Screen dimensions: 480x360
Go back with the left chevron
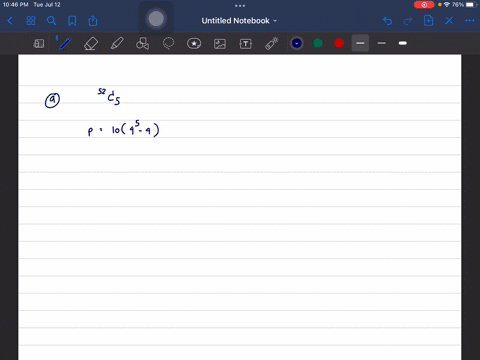click(x=10, y=21)
